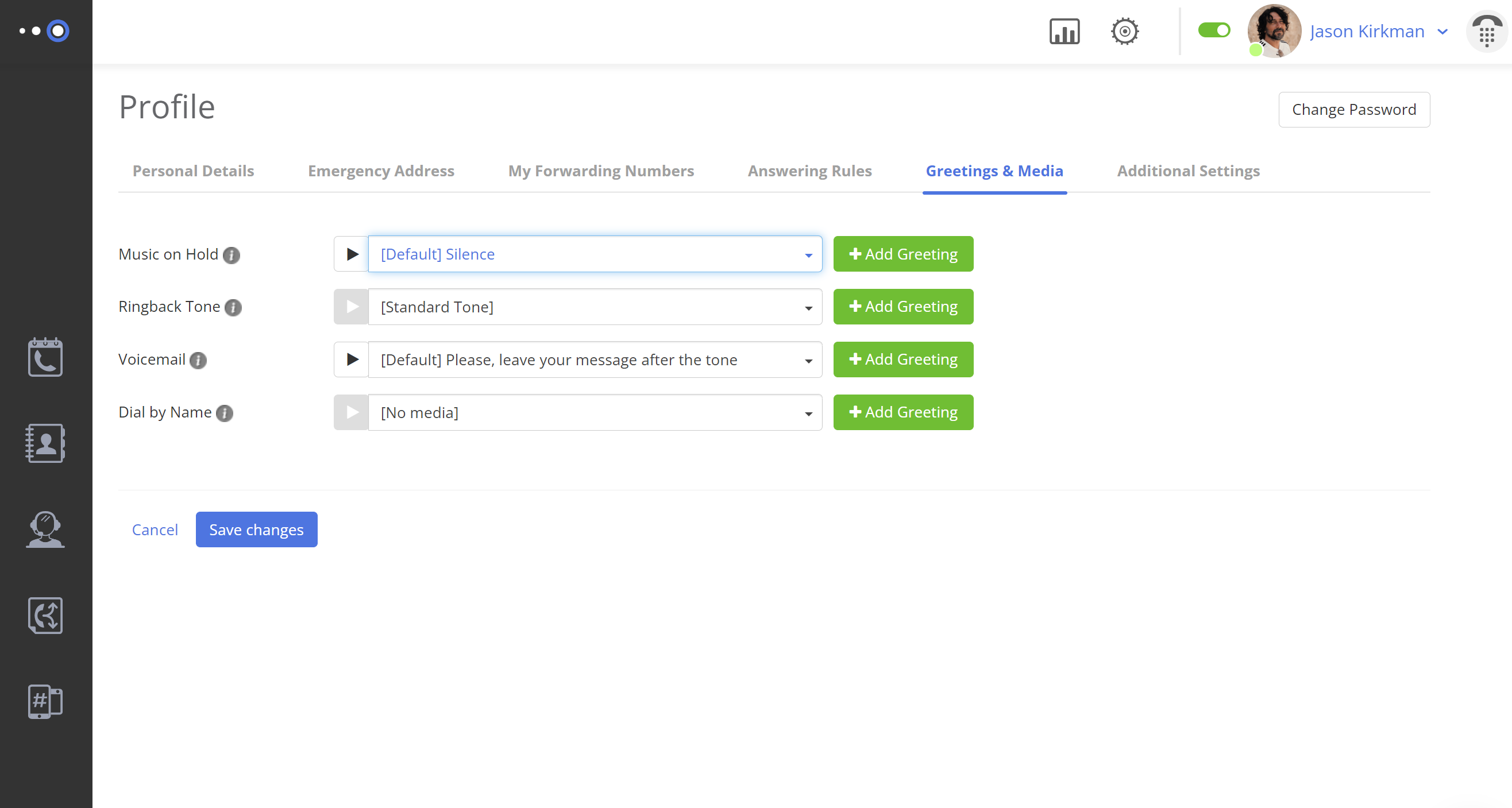Open the Voicemail greeting dropdown
This screenshot has width=1512, height=808.
point(595,359)
